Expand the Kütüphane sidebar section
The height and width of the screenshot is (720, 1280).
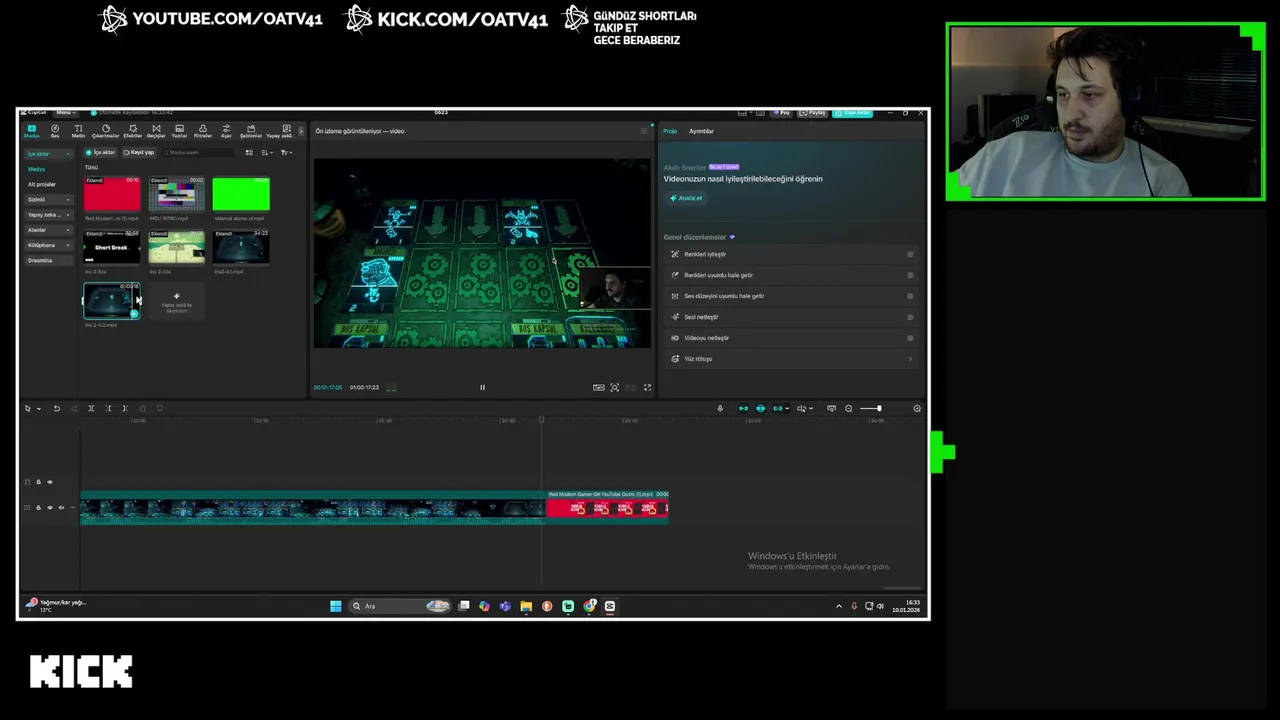click(x=49, y=245)
